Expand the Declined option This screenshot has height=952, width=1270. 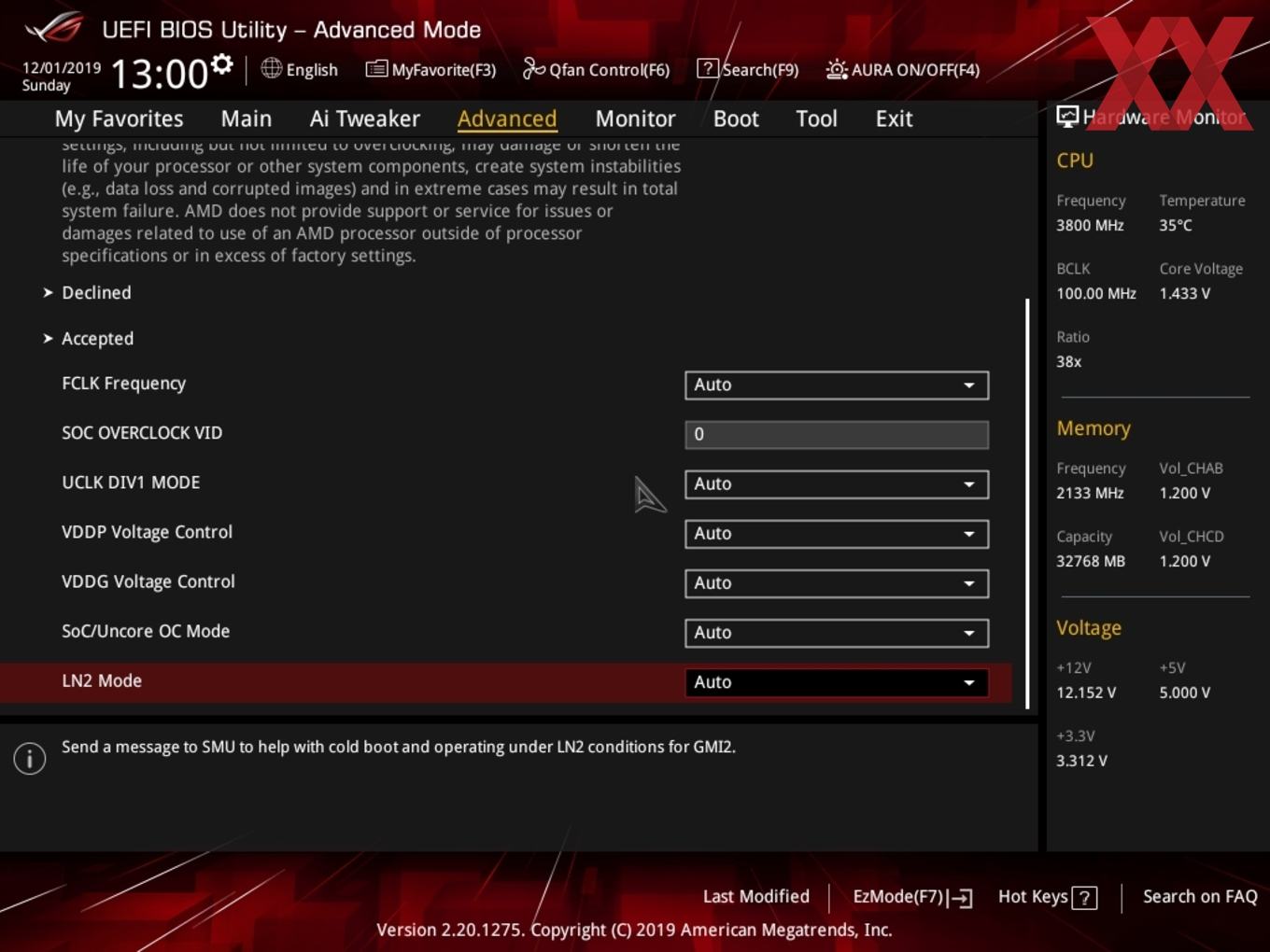96,292
